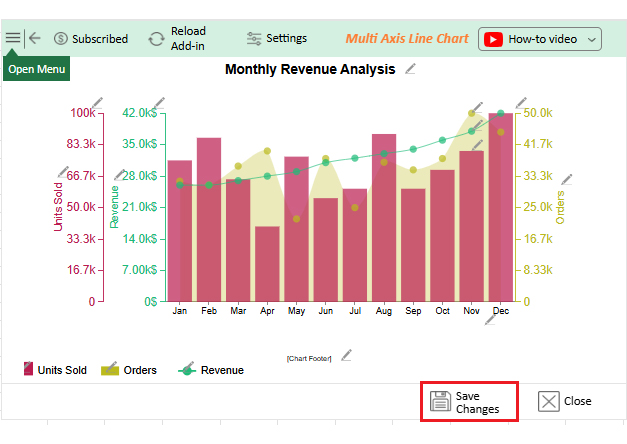Click the Save Changes button
The image size is (627, 444).
[x=469, y=402]
